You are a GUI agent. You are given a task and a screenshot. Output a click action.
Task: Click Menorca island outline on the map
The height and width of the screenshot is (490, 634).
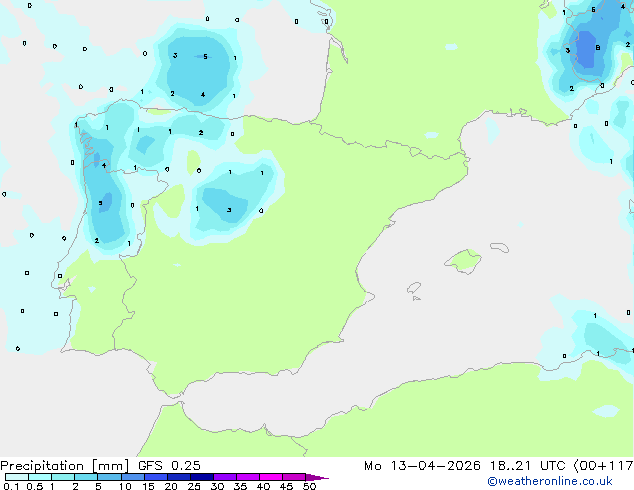pos(500,247)
